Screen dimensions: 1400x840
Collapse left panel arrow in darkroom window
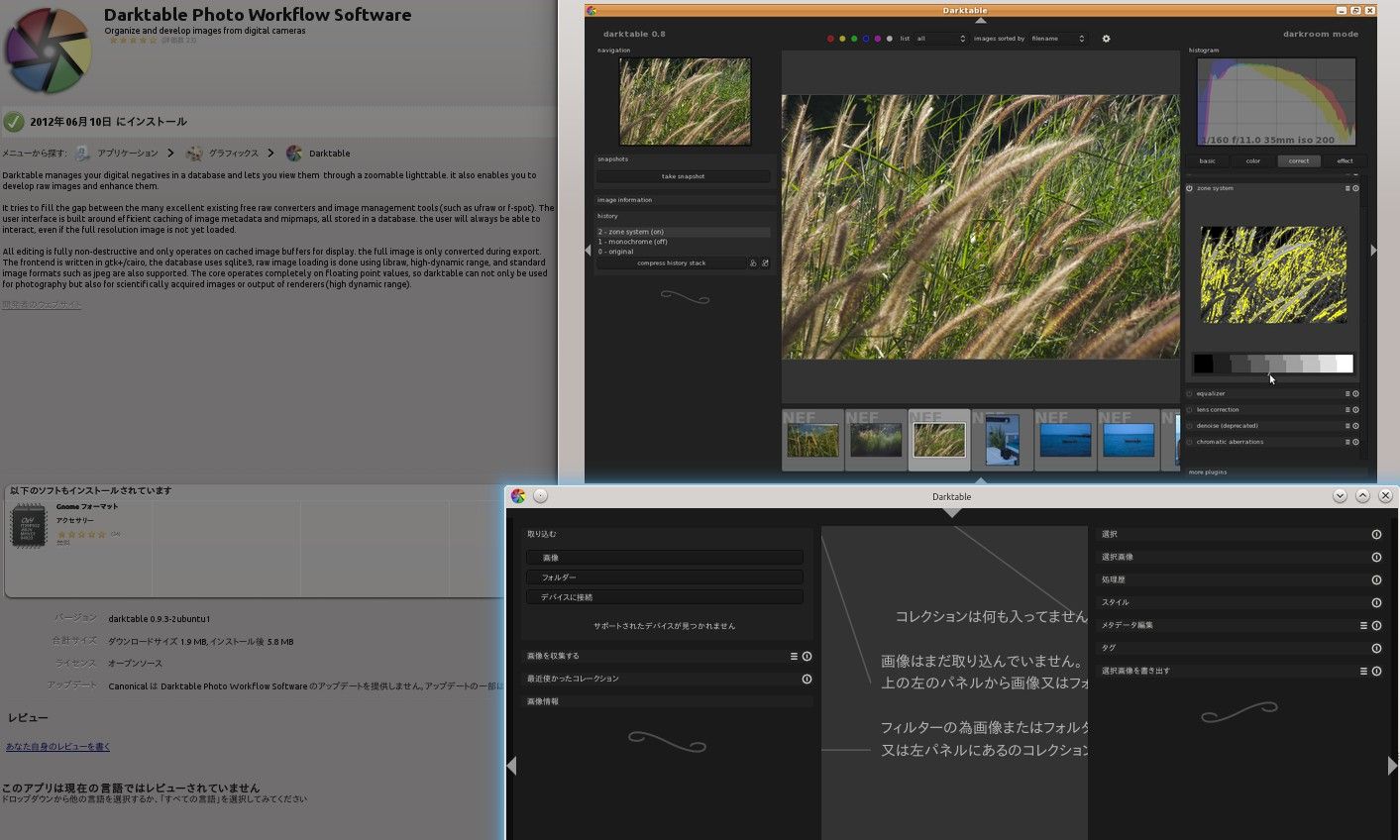(589, 251)
